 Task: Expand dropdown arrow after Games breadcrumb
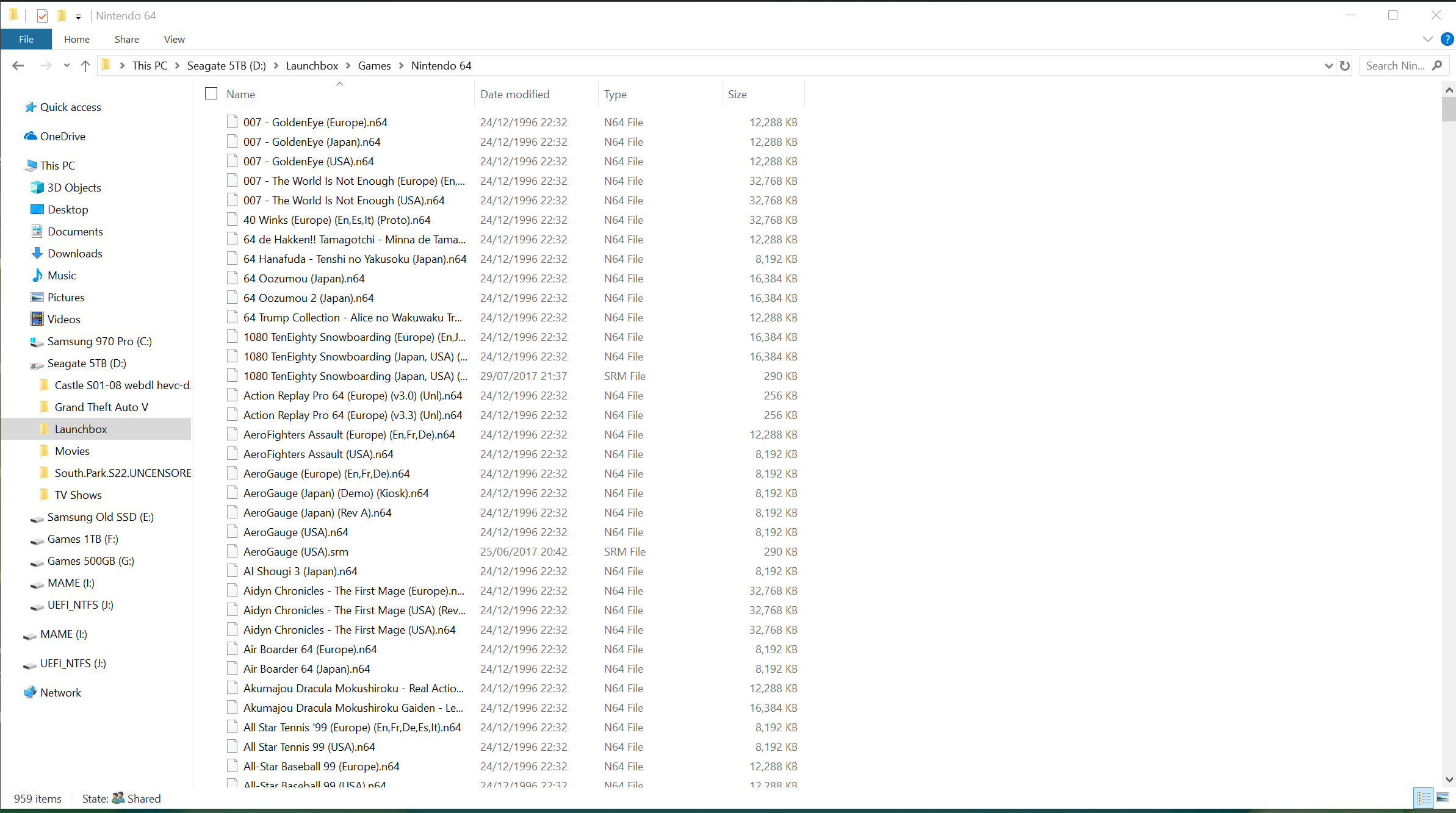pos(402,65)
